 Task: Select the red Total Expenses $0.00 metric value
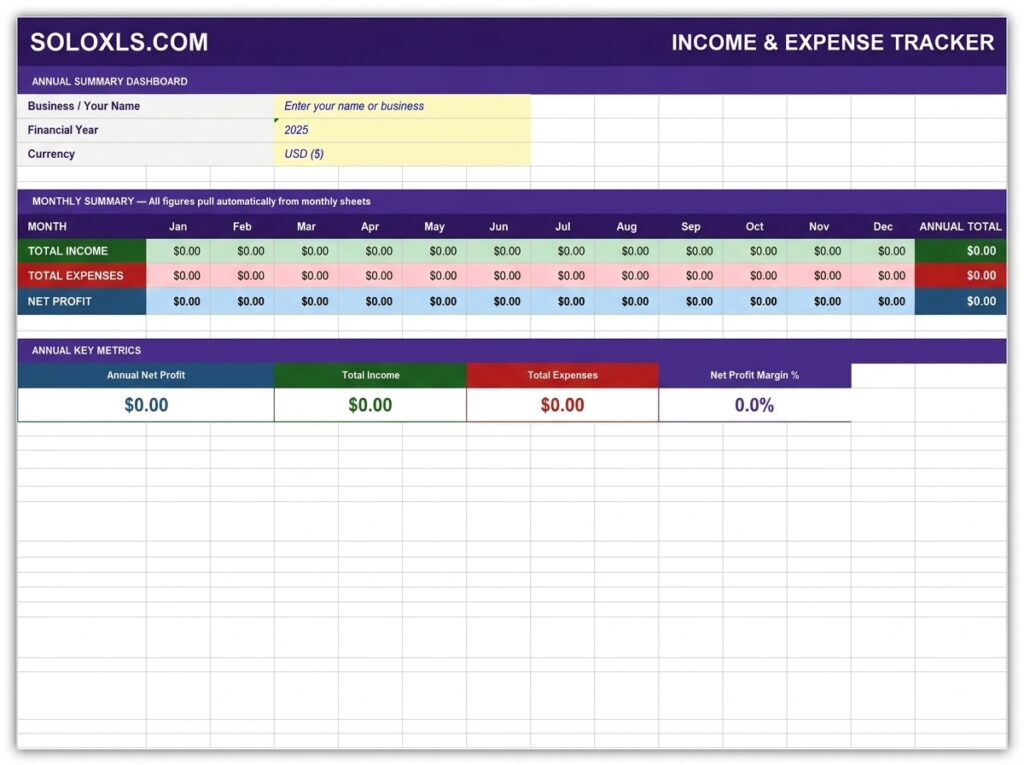click(x=562, y=405)
